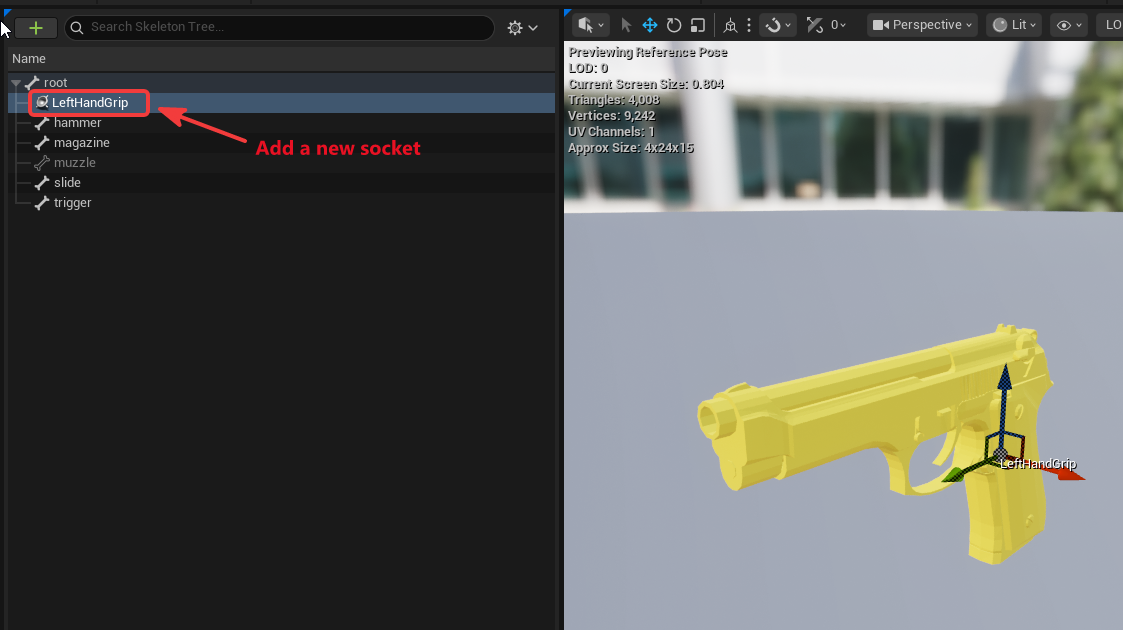Activate the Select mode arrow tool
The image size is (1123, 630).
[x=626, y=25]
